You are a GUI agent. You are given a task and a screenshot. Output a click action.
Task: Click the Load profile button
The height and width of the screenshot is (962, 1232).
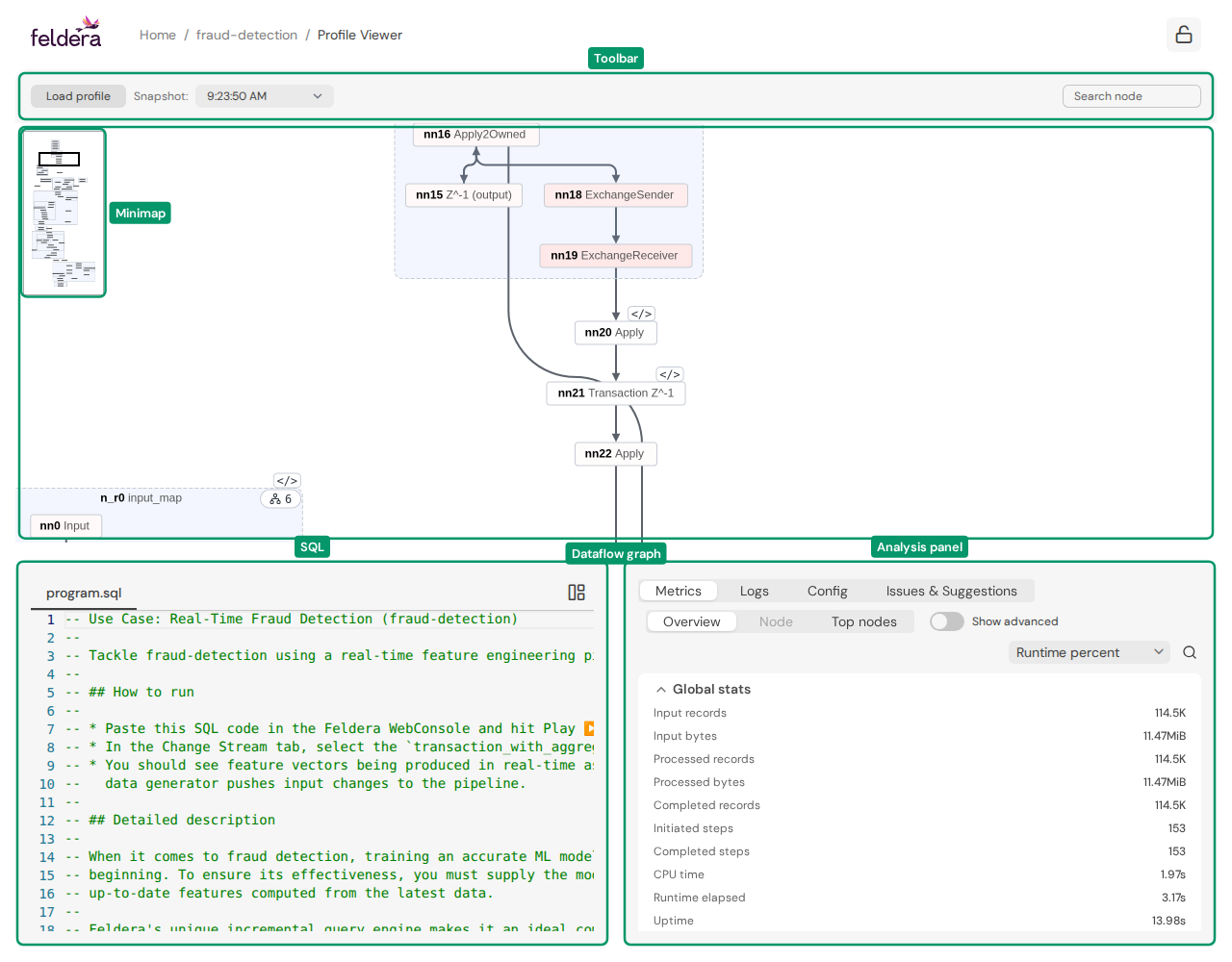(x=78, y=96)
